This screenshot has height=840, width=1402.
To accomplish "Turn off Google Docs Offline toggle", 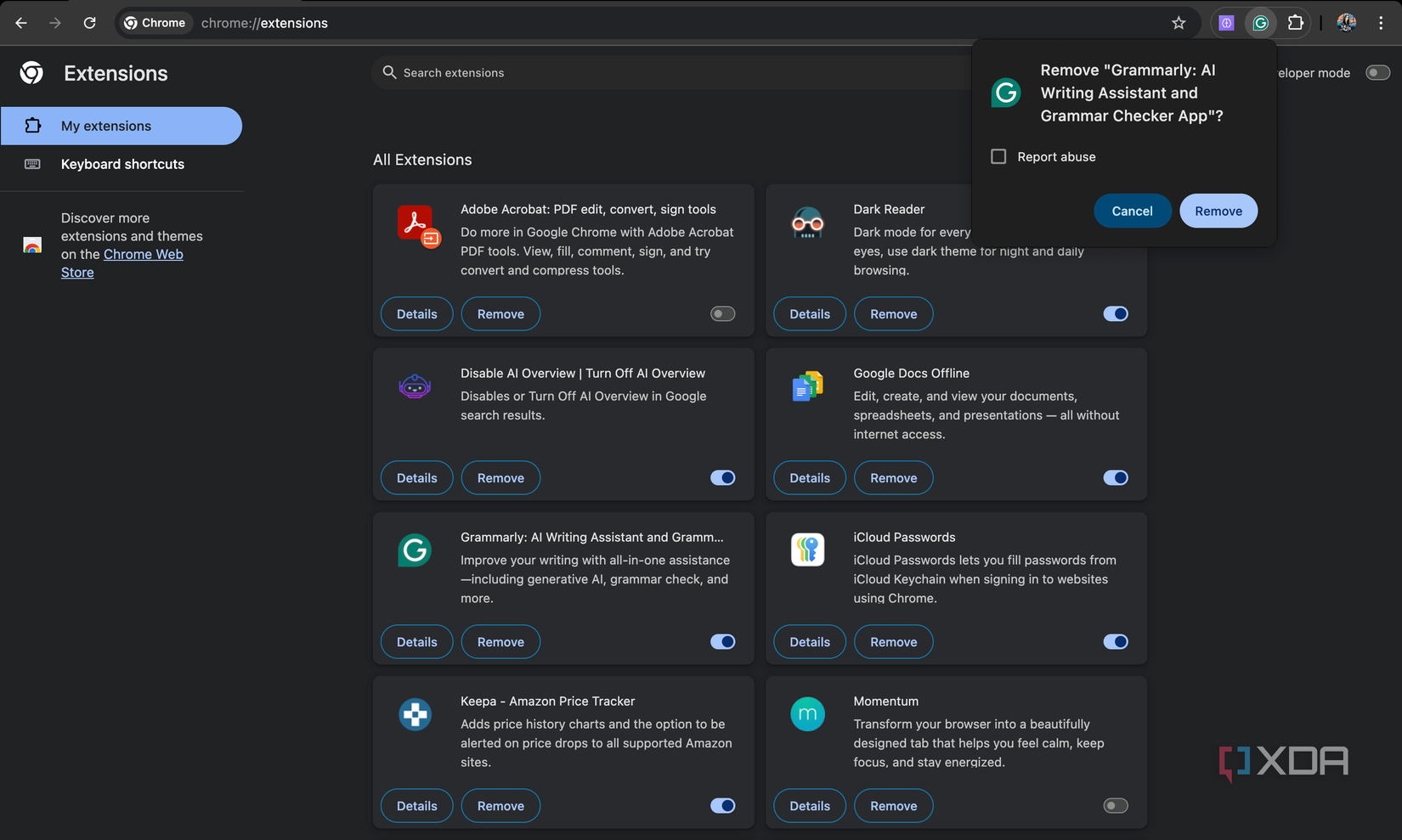I will click(1116, 478).
